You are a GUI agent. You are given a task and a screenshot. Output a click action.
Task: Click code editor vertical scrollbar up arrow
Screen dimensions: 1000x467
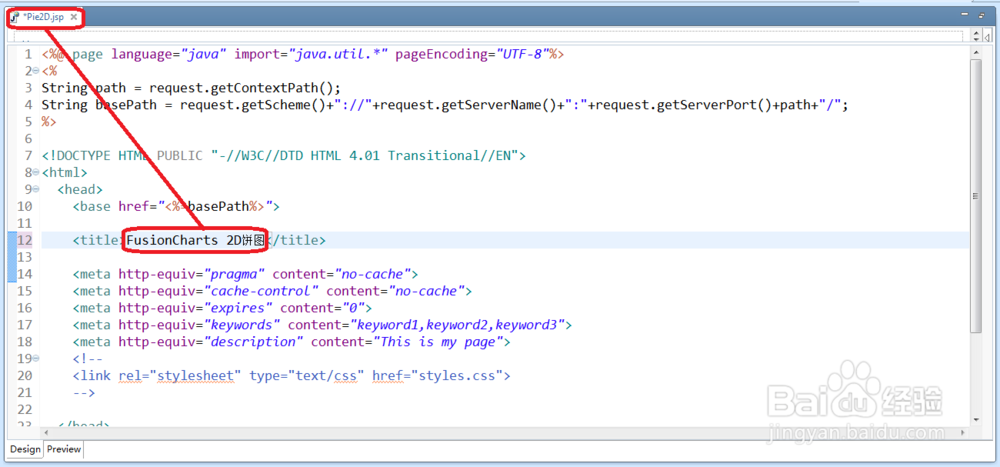pyautogui.click(x=975, y=51)
